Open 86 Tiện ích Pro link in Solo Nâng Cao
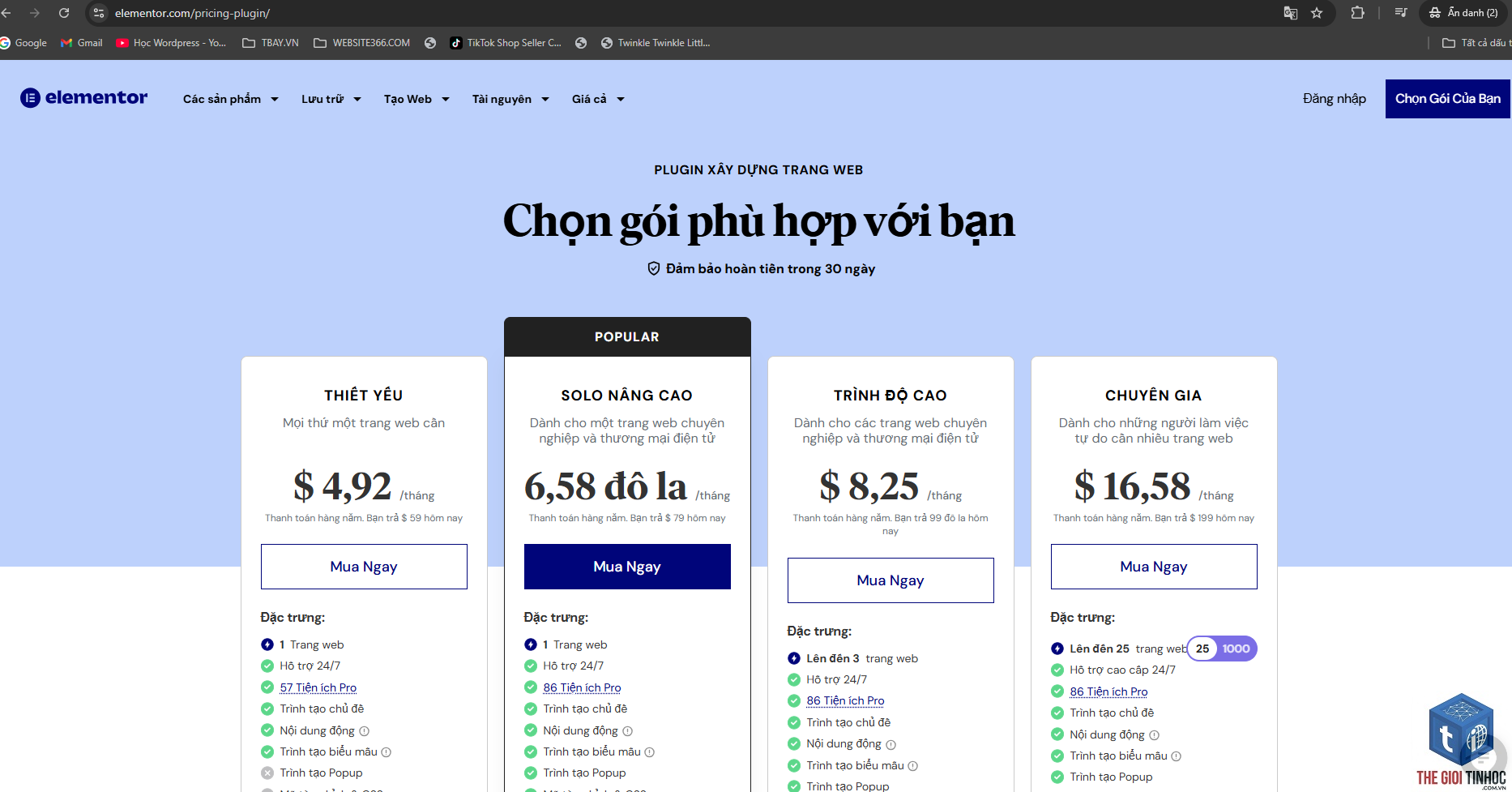This screenshot has width=1512, height=792. tap(582, 687)
